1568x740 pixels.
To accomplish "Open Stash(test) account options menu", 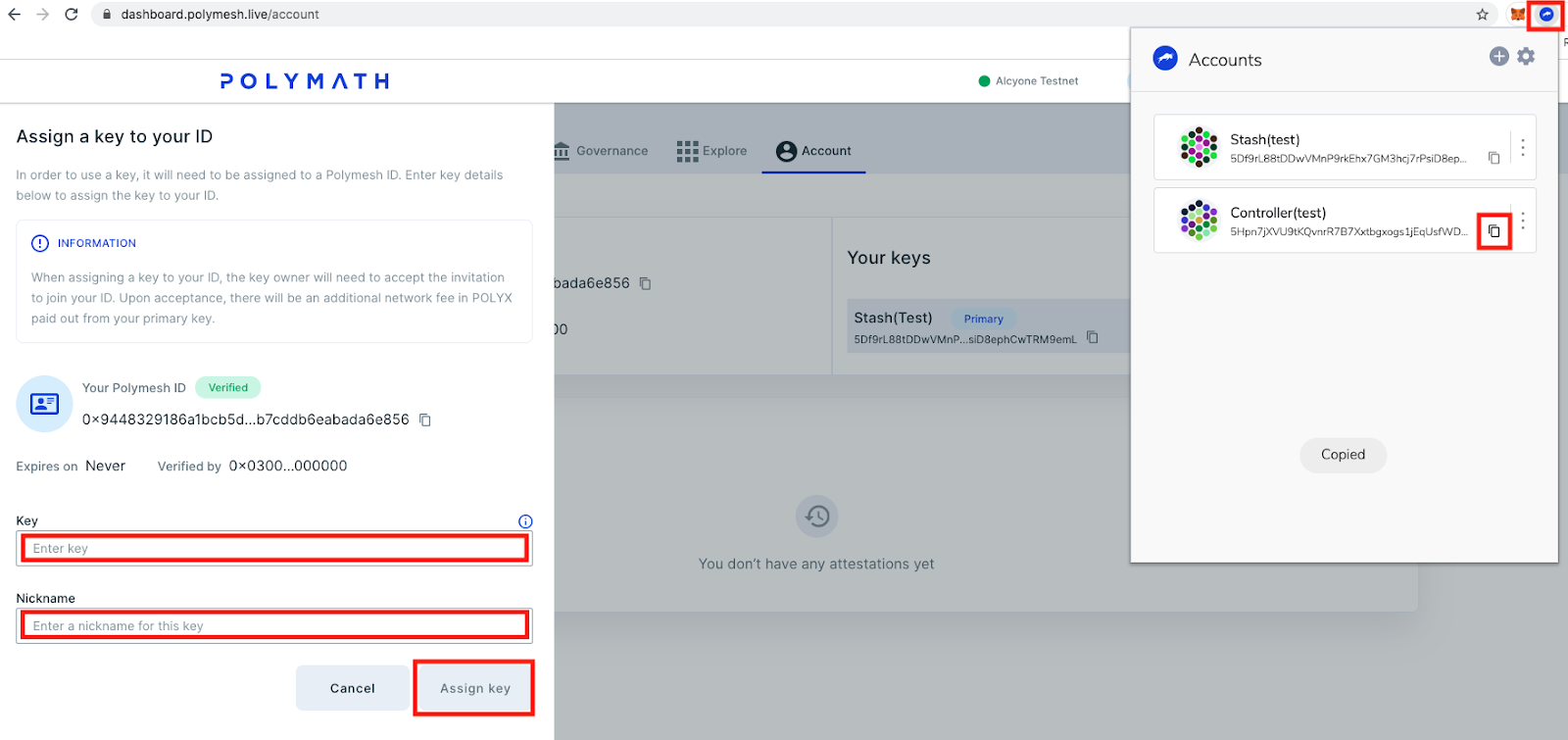I will [x=1522, y=147].
